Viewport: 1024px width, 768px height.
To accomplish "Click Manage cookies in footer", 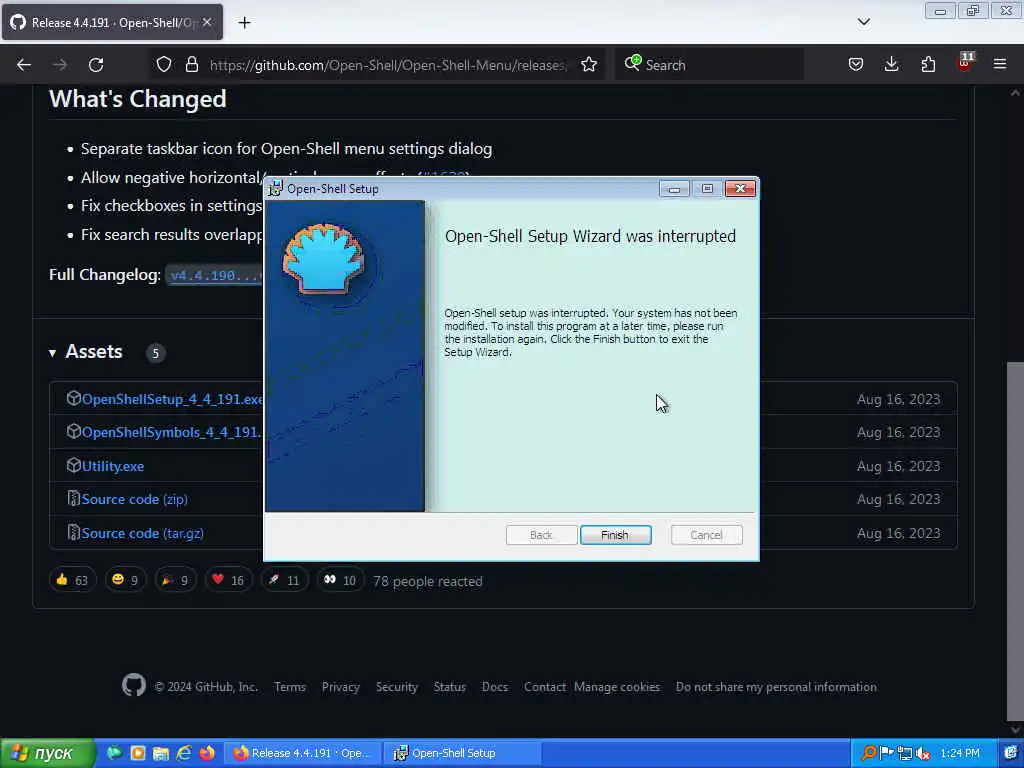I will pos(617,687).
